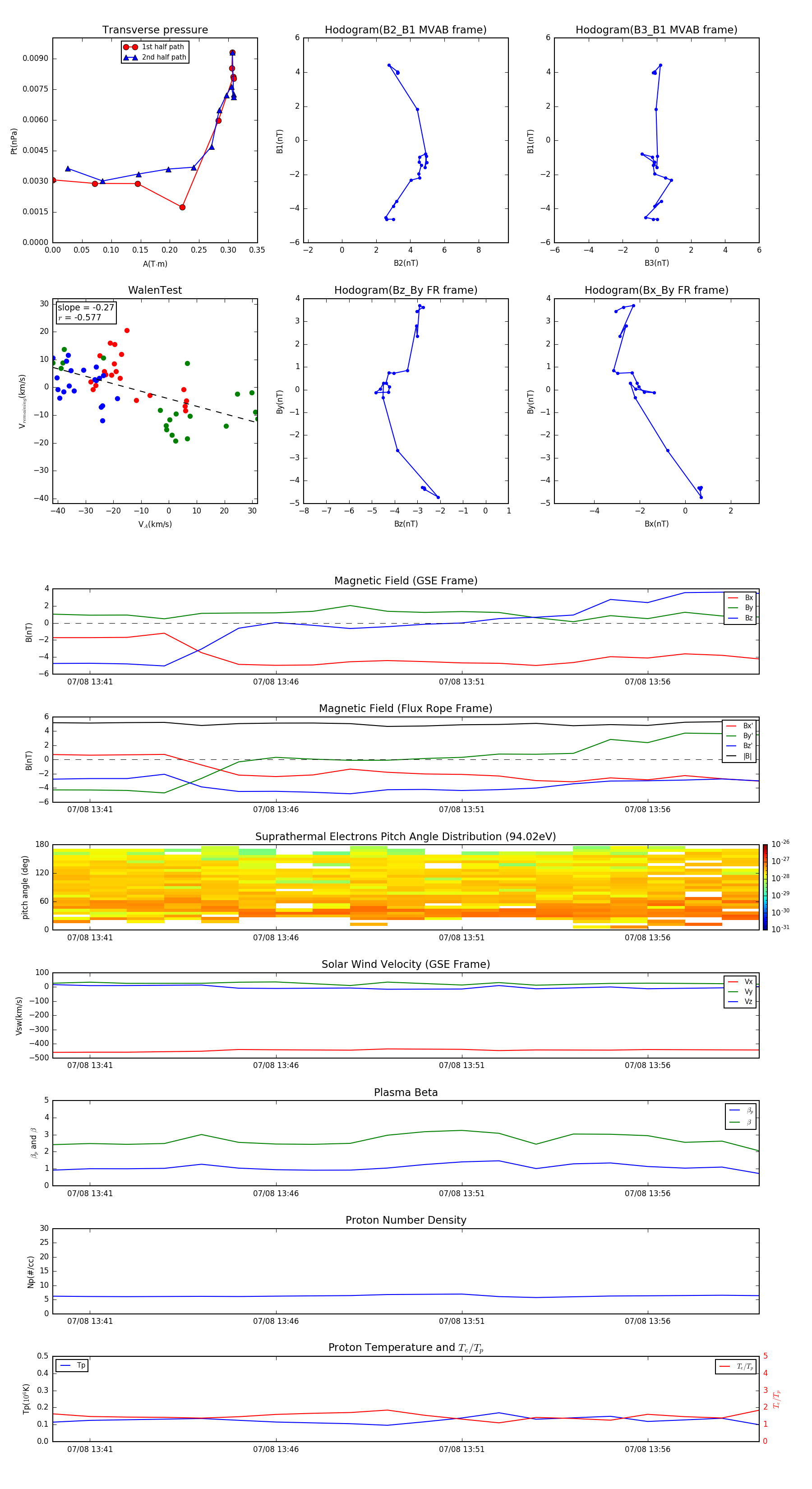The width and height of the screenshot is (812, 1489).
Task: Click the β entry in Plasma Beta legend
Action: [741, 1122]
